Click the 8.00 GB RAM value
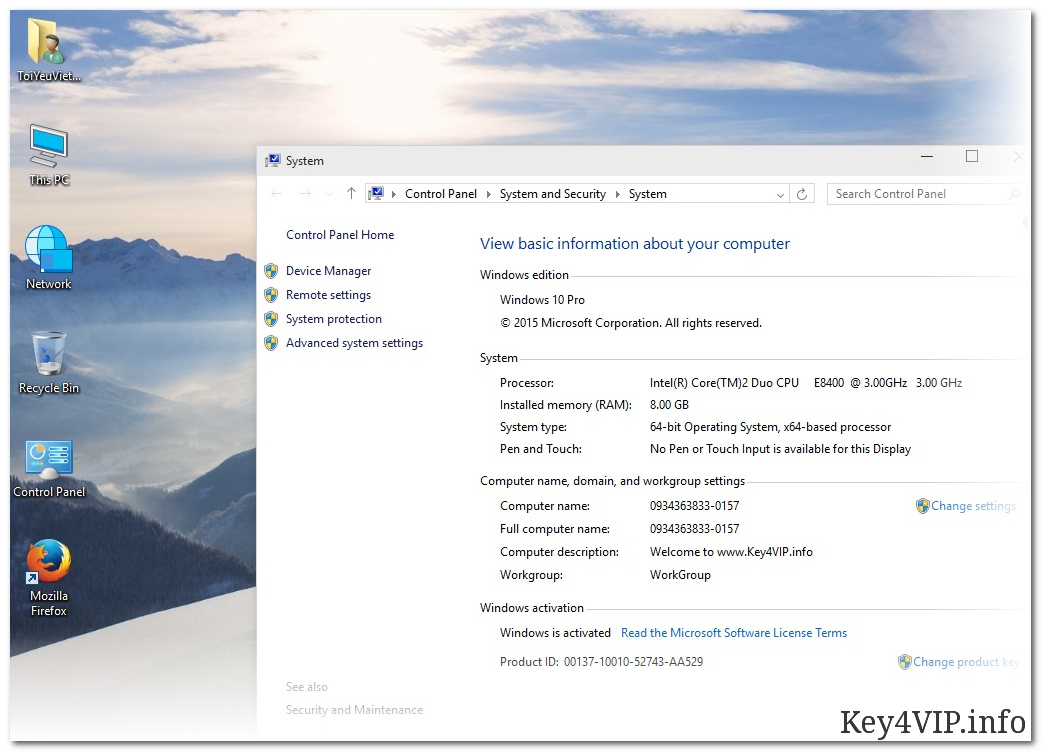 pos(669,405)
